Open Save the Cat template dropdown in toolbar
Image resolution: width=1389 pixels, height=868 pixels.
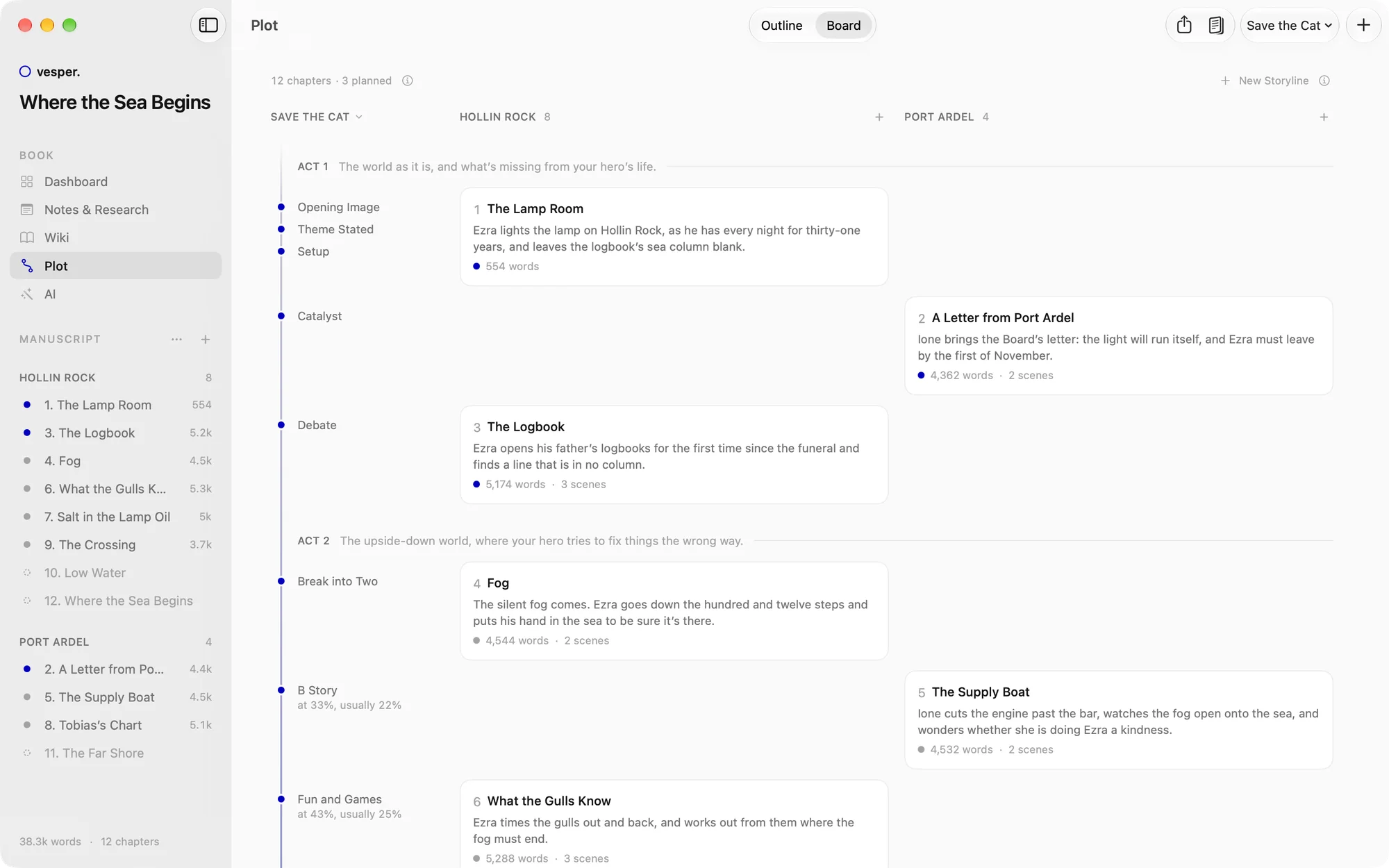coord(1289,26)
